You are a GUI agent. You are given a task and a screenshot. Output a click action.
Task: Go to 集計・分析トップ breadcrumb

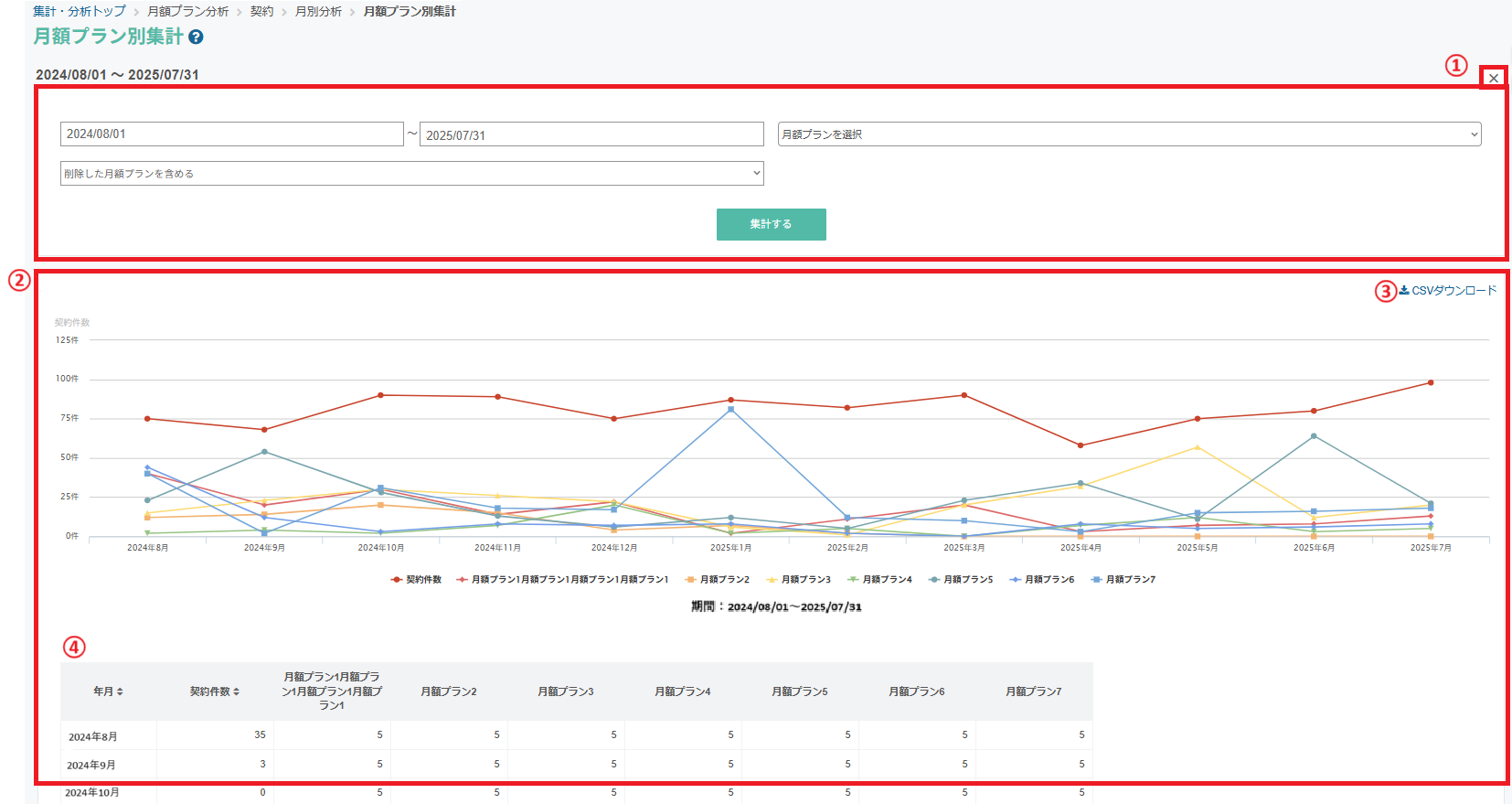(79, 12)
